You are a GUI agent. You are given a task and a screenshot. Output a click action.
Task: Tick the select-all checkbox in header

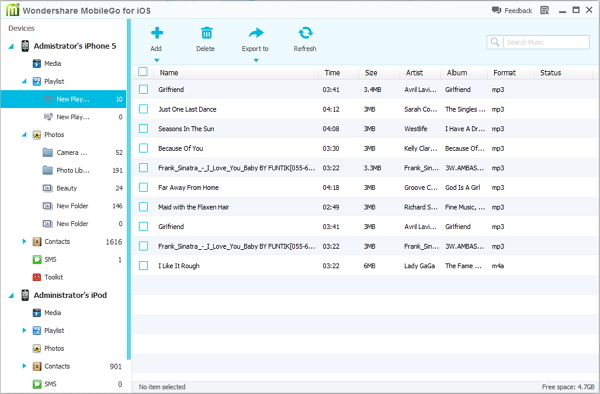coord(143,72)
